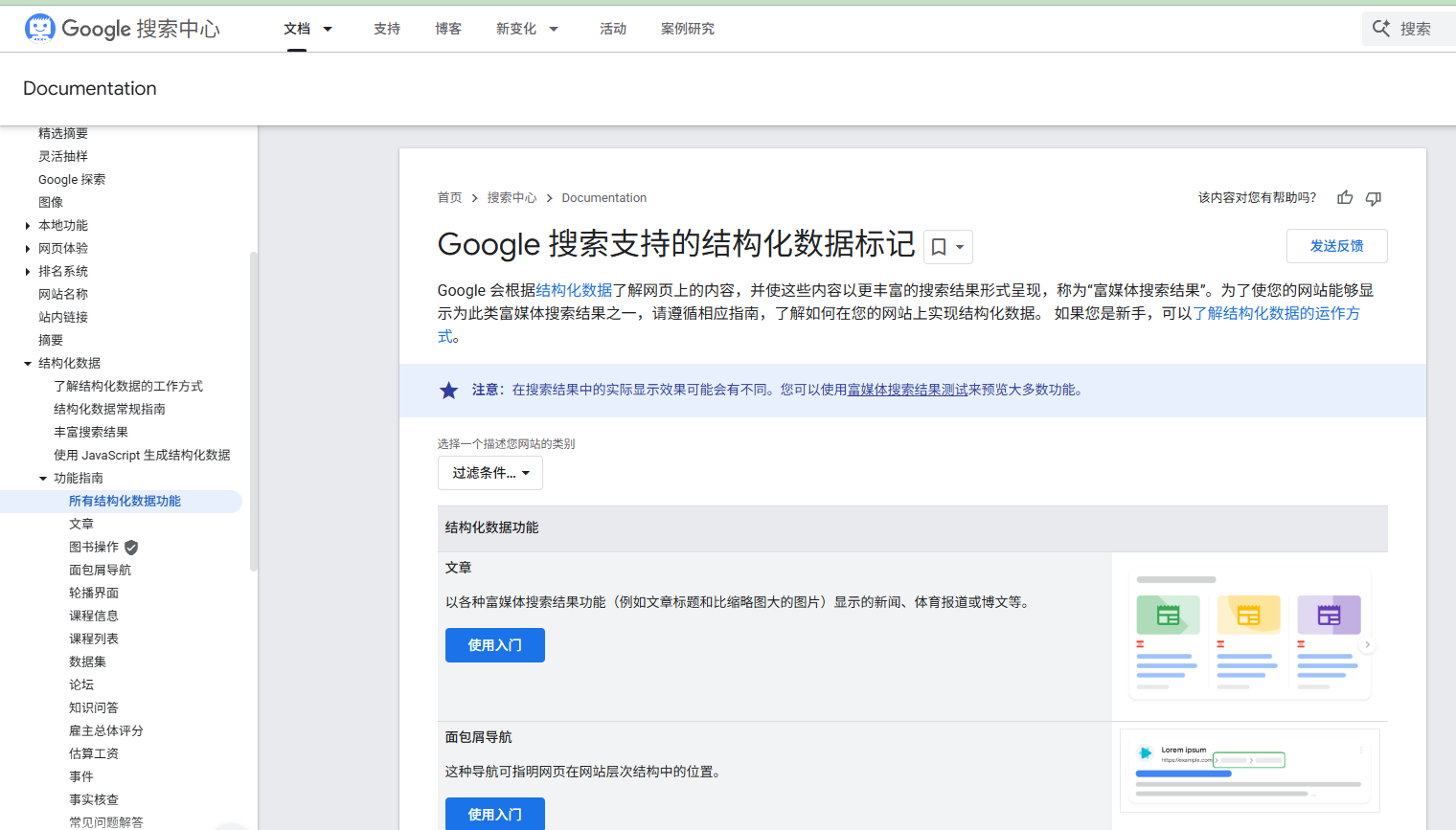Open the 案例研究 navigation item
The height and width of the screenshot is (830, 1456).
pos(687,28)
